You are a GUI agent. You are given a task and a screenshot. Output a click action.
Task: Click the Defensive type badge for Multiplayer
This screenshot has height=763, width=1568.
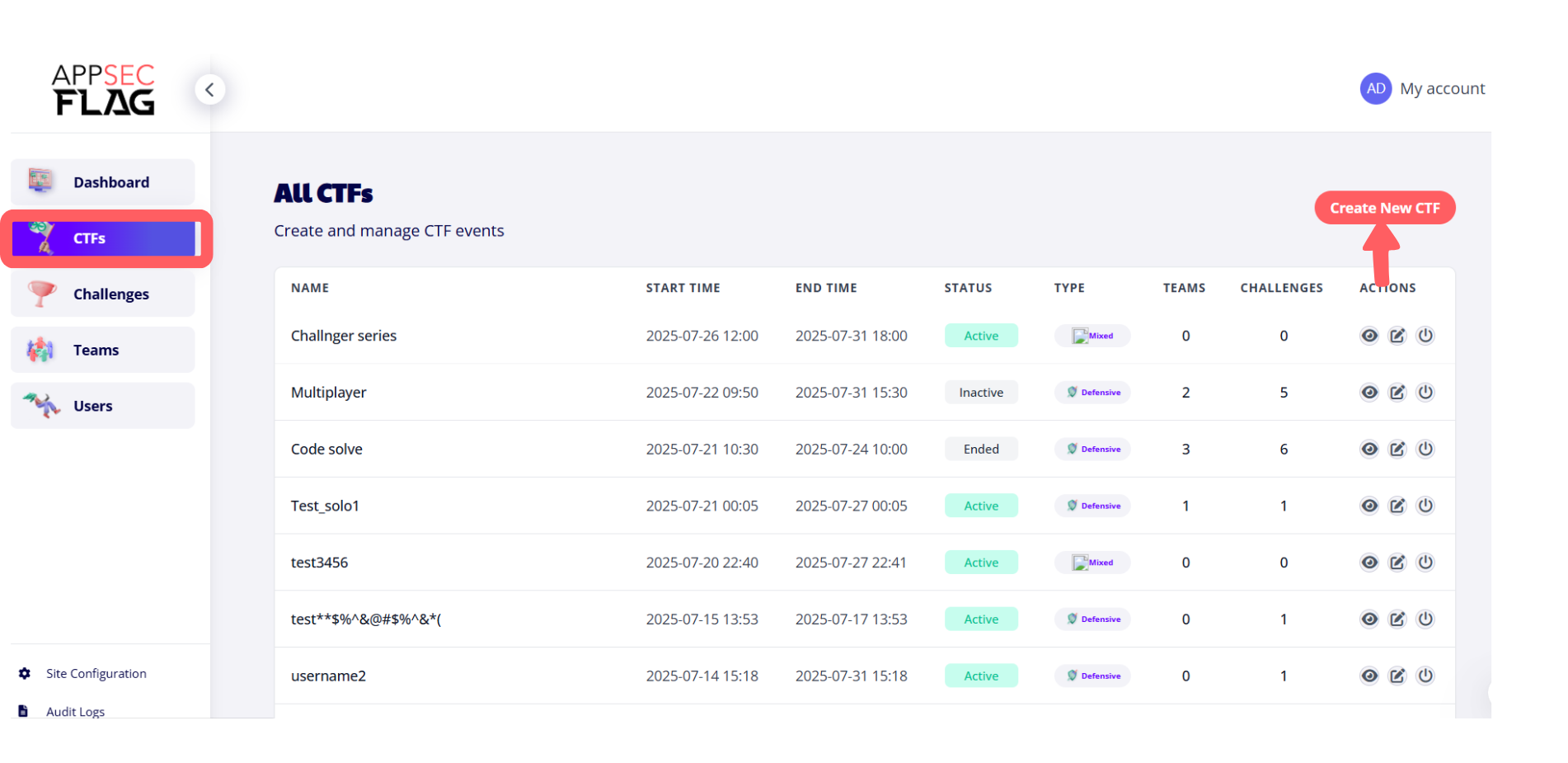(1092, 393)
